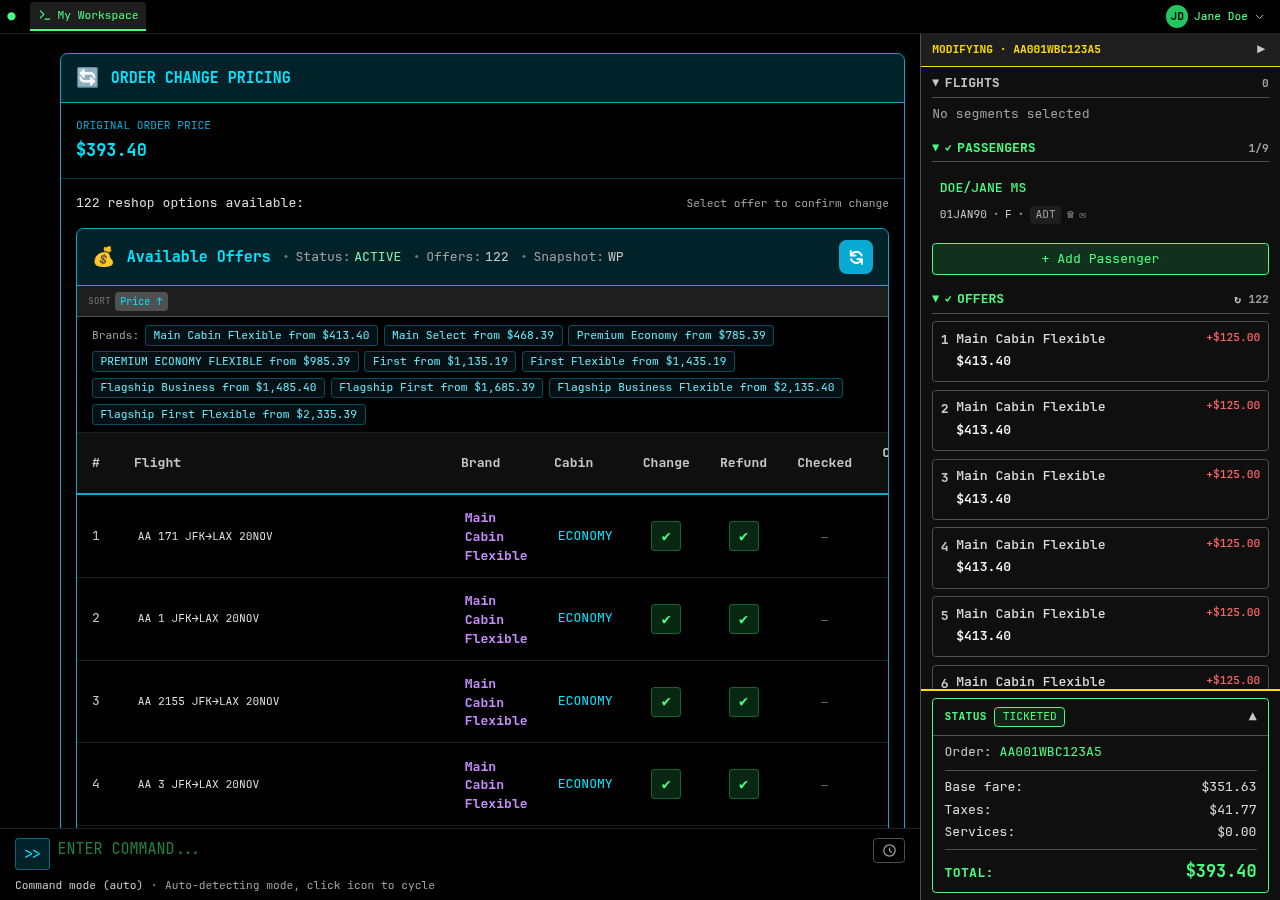1280x900 pixels.
Task: Click the MODIFYING AA001WBC123A5 header label
Action: [x=1016, y=49]
